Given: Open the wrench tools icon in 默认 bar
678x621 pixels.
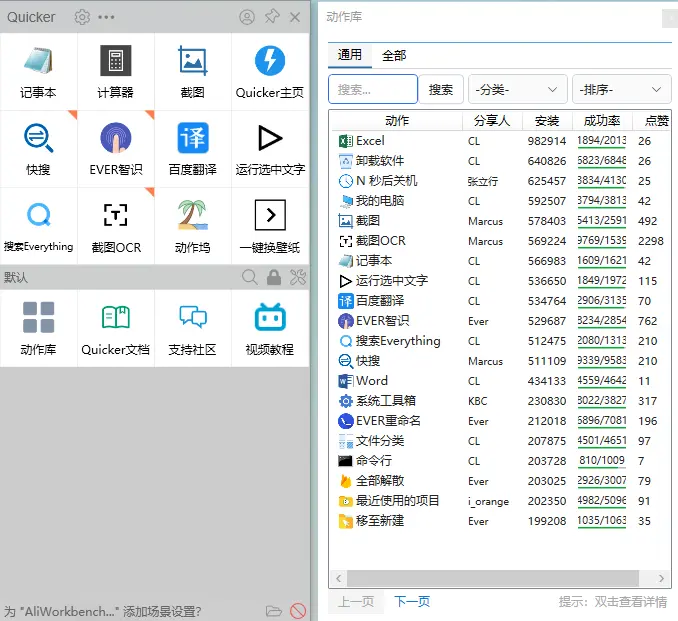Looking at the screenshot, I should (x=298, y=277).
